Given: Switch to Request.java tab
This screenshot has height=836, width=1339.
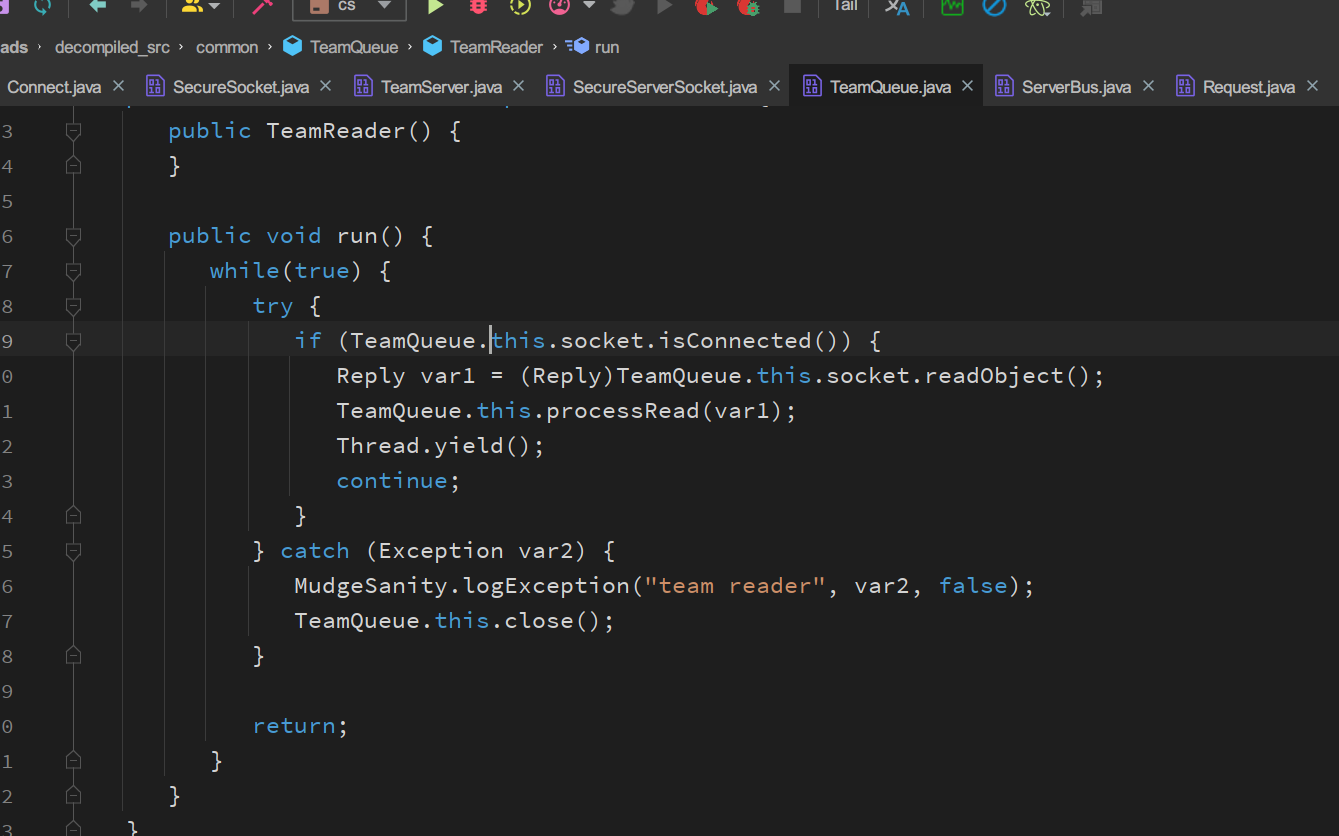Looking at the screenshot, I should [1248, 87].
